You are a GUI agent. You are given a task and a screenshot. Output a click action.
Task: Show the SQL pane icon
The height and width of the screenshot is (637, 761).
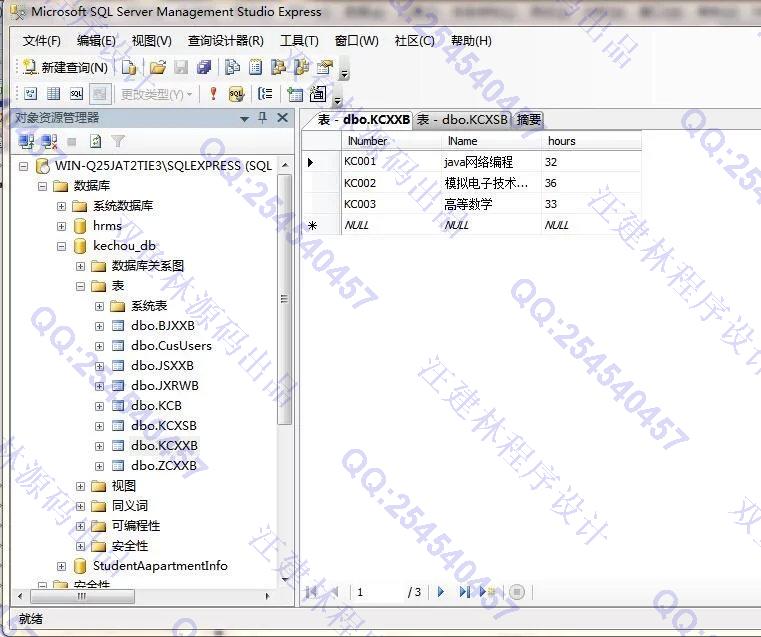[x=77, y=93]
